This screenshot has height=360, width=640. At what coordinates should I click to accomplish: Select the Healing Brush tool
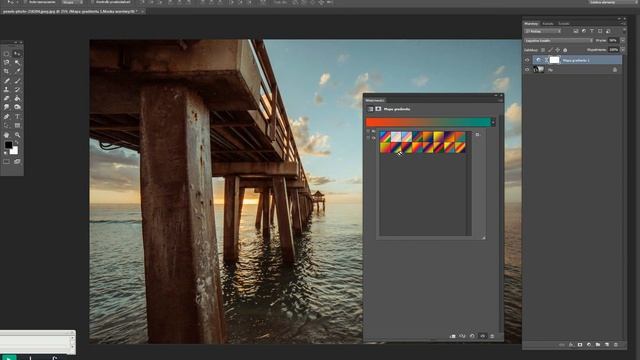7,80
